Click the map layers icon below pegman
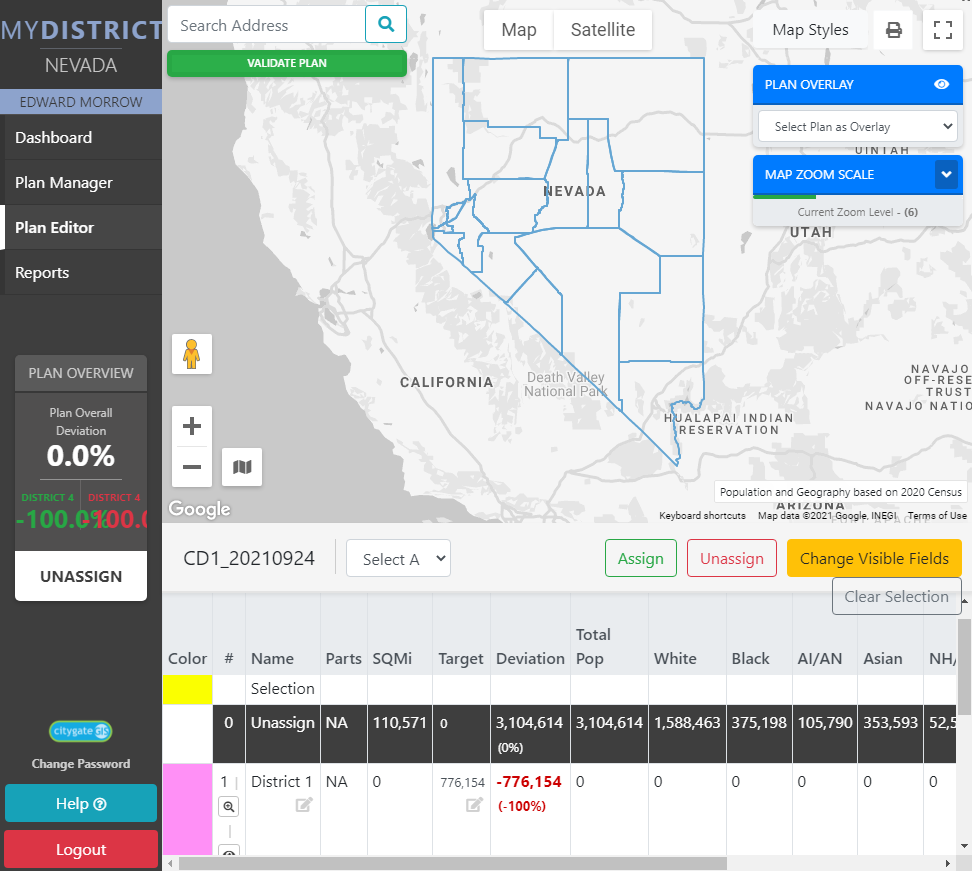The width and height of the screenshot is (972, 871). 242,467
